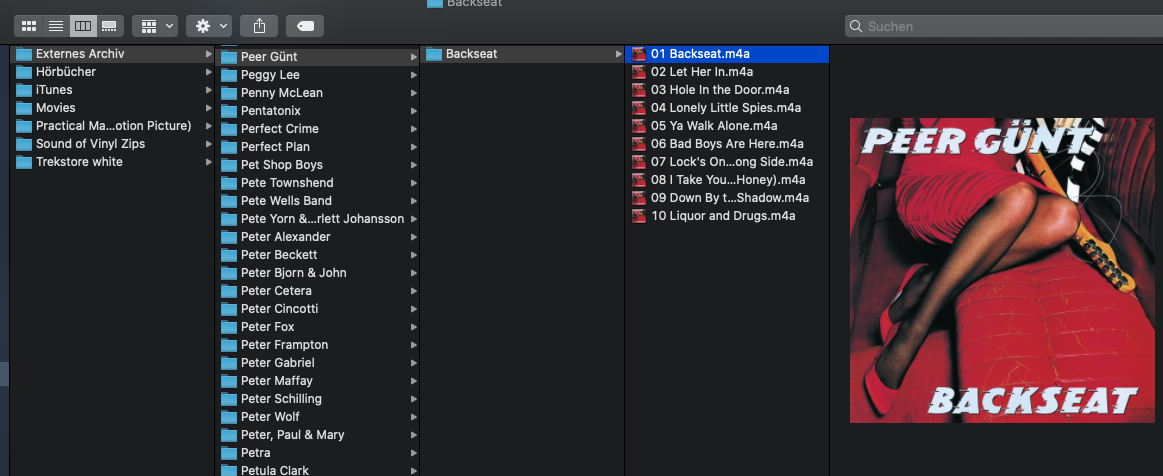Select file 05 Ya Walk Alone.m4a
The height and width of the screenshot is (476, 1163).
point(728,126)
